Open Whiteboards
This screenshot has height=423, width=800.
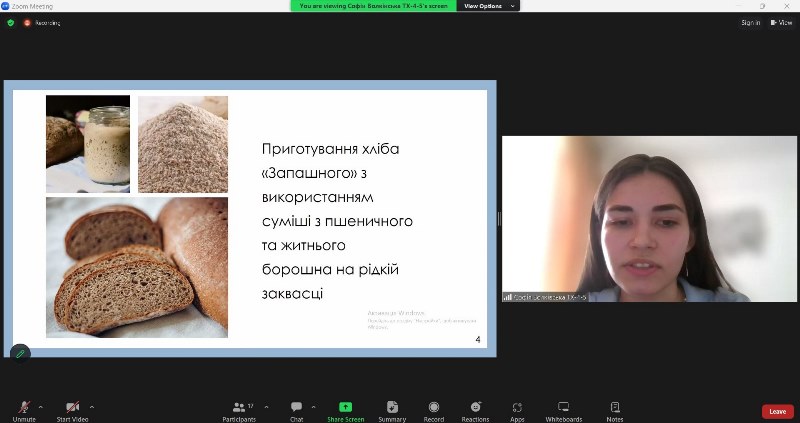coord(563,408)
